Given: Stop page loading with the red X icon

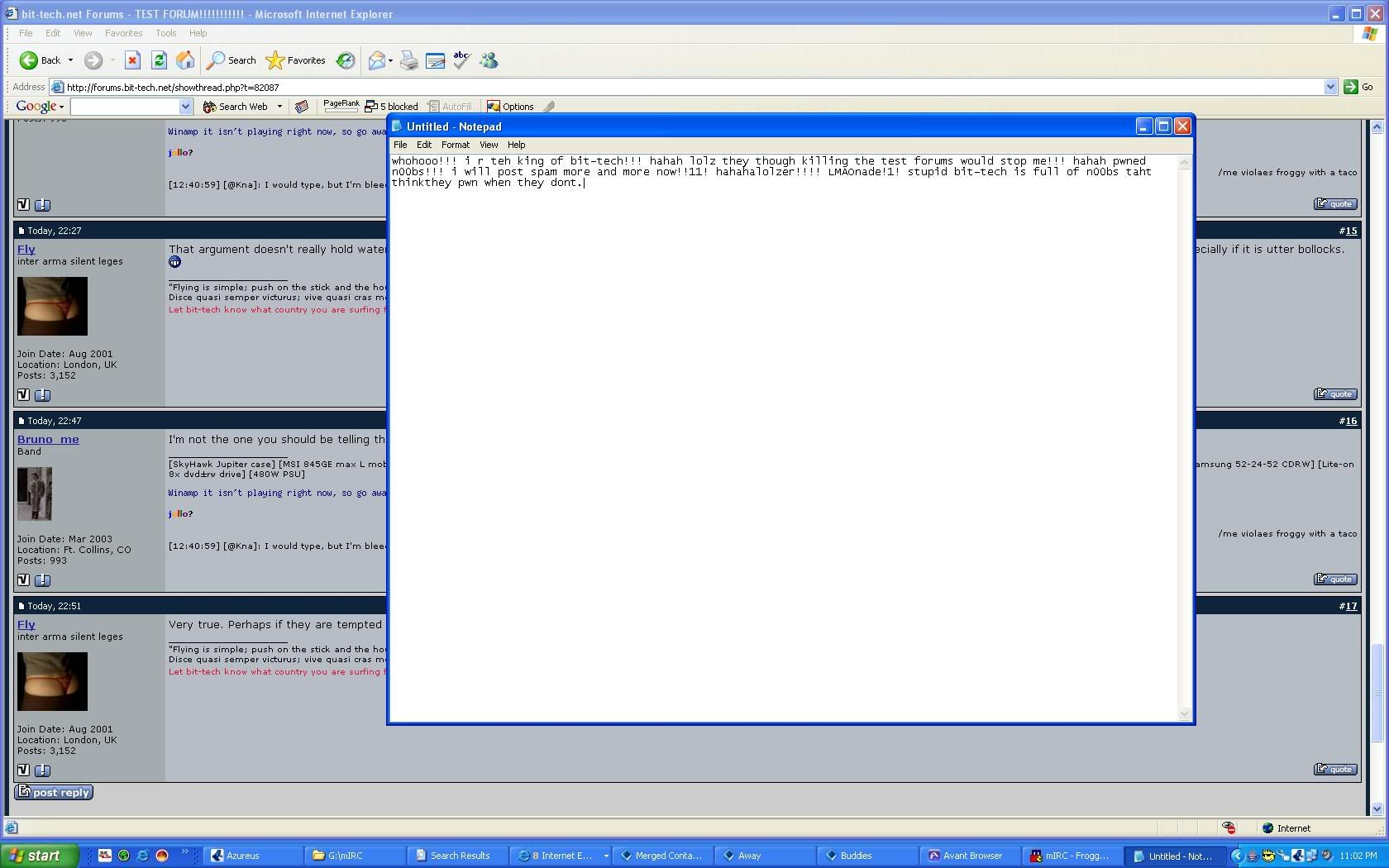Looking at the screenshot, I should [132, 60].
